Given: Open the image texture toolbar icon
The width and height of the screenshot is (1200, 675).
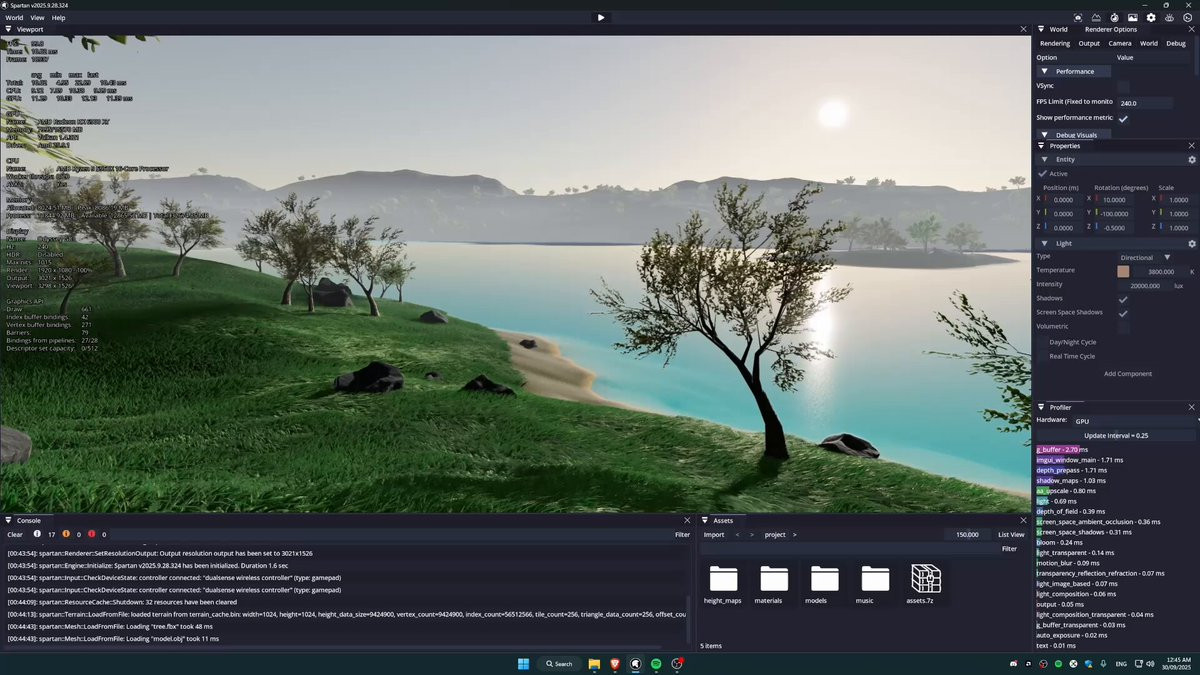Looking at the screenshot, I should 1132,17.
